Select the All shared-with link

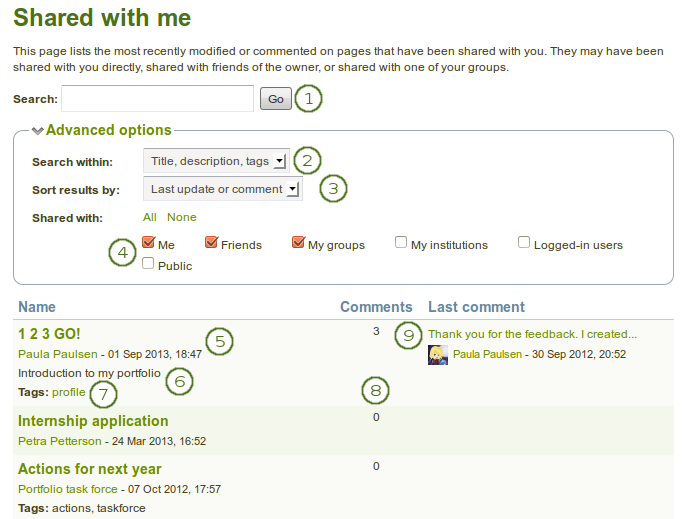(x=150, y=217)
